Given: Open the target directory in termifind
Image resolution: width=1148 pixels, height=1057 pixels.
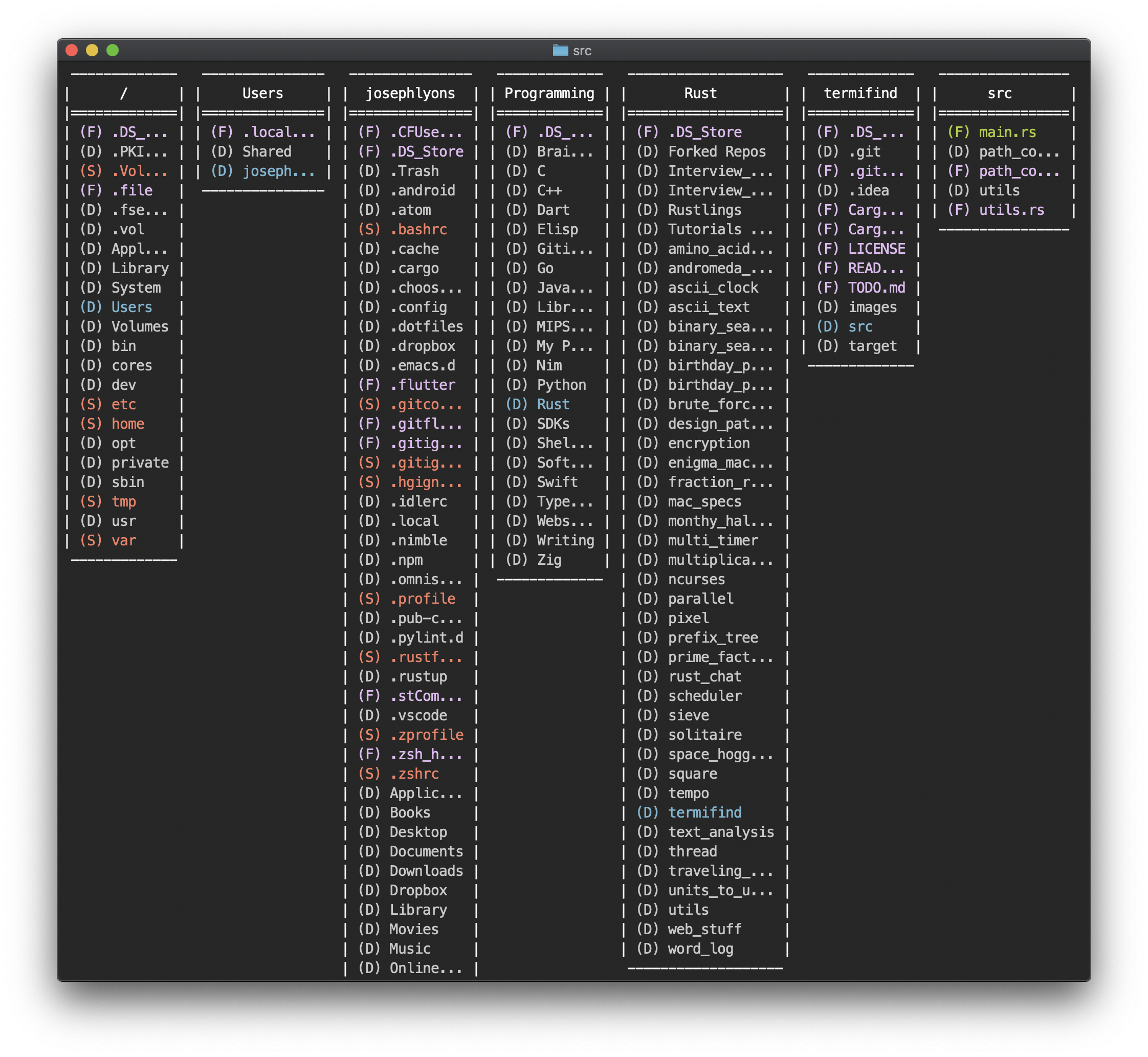Looking at the screenshot, I should click(x=872, y=346).
